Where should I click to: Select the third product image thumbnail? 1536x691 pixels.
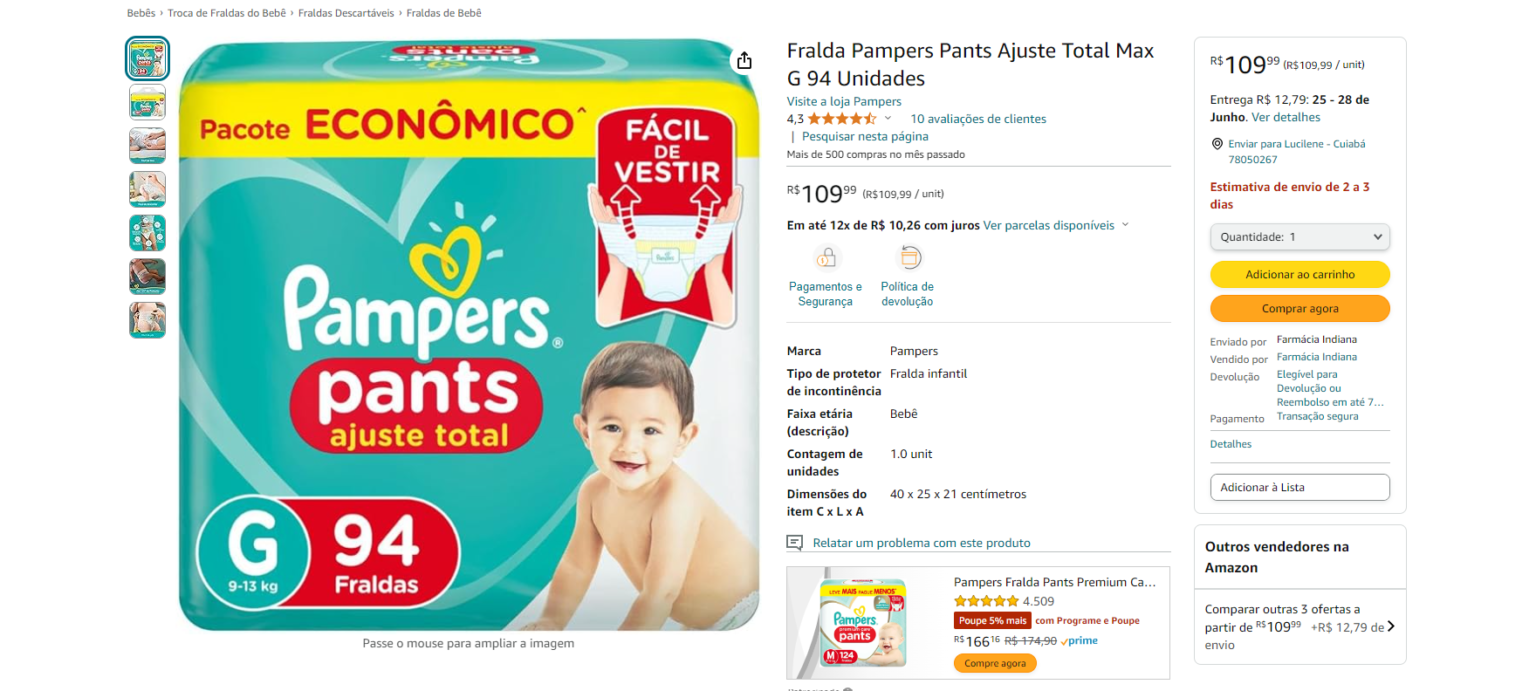tap(147, 146)
